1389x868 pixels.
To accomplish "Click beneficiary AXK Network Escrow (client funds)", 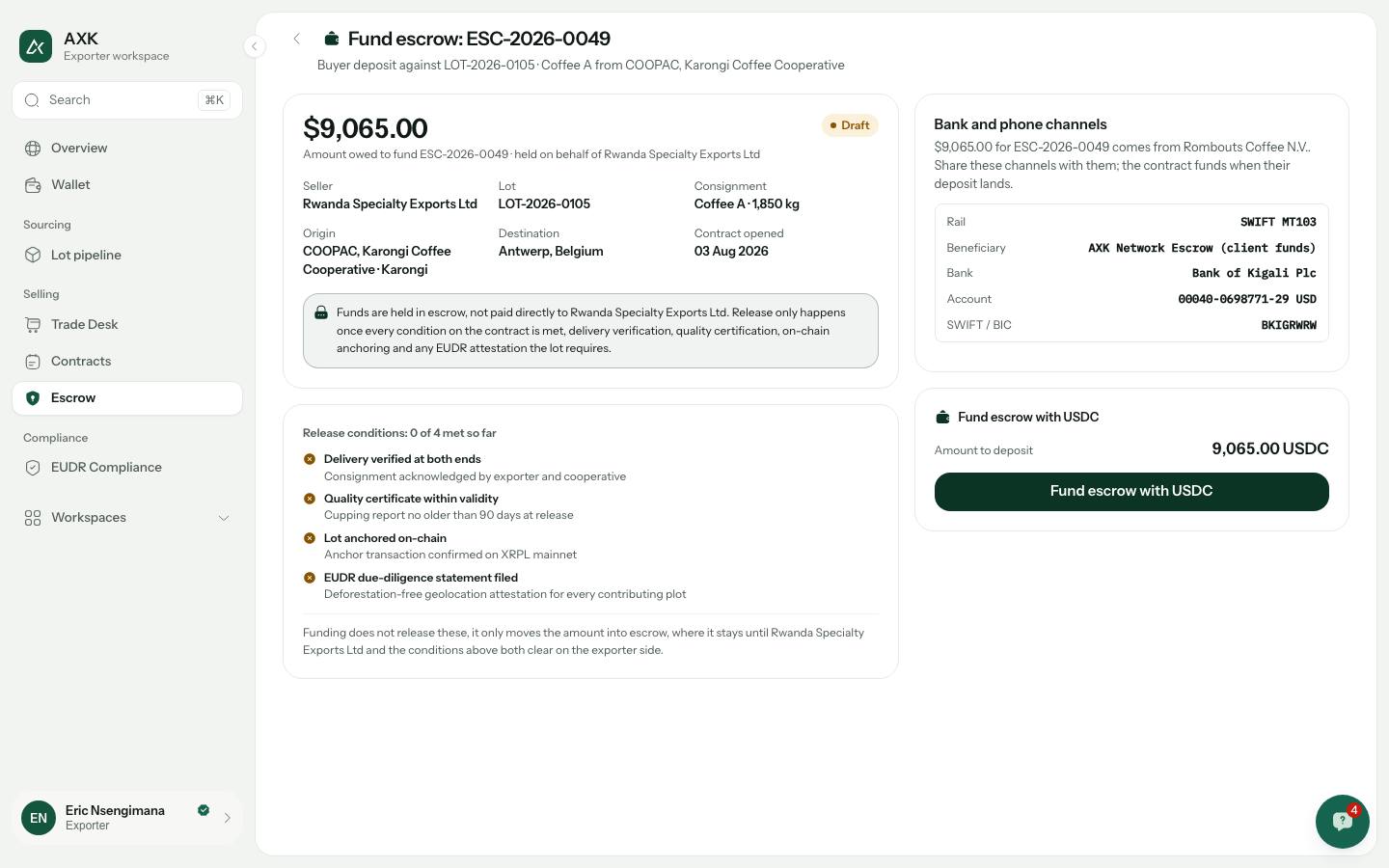I will (1202, 248).
